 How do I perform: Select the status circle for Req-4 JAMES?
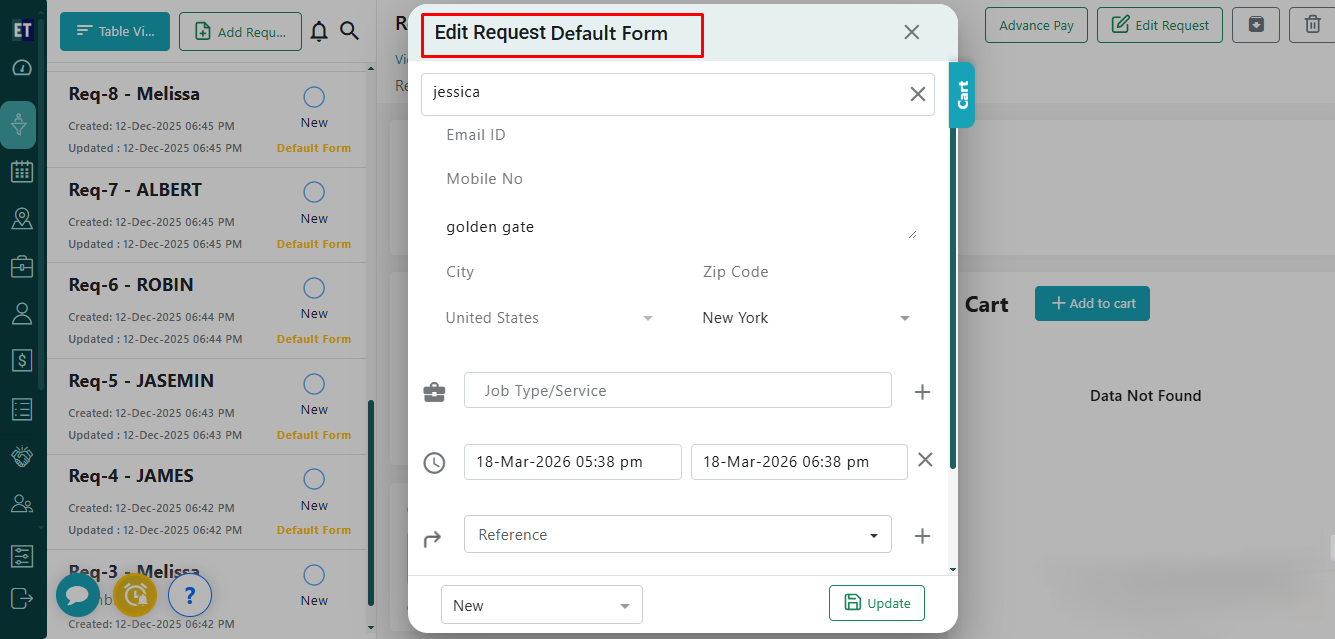coord(314,479)
